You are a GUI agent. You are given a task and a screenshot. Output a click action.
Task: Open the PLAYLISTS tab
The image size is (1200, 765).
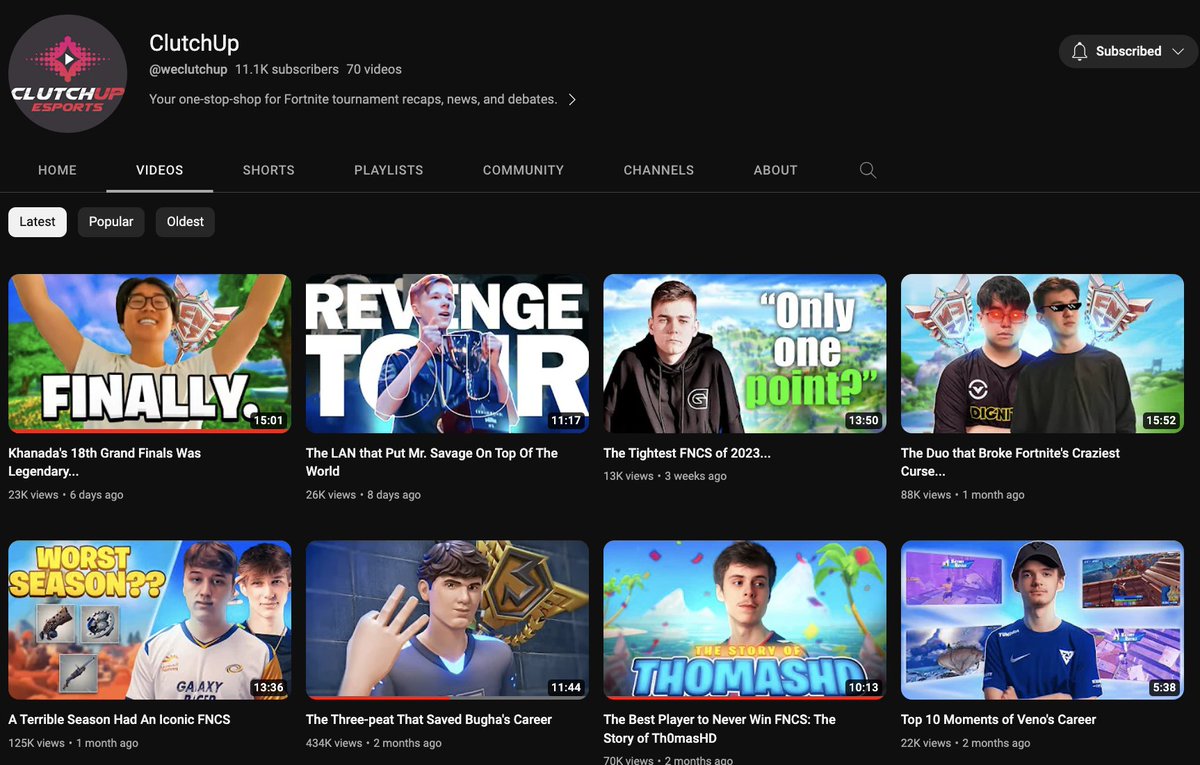(x=389, y=170)
